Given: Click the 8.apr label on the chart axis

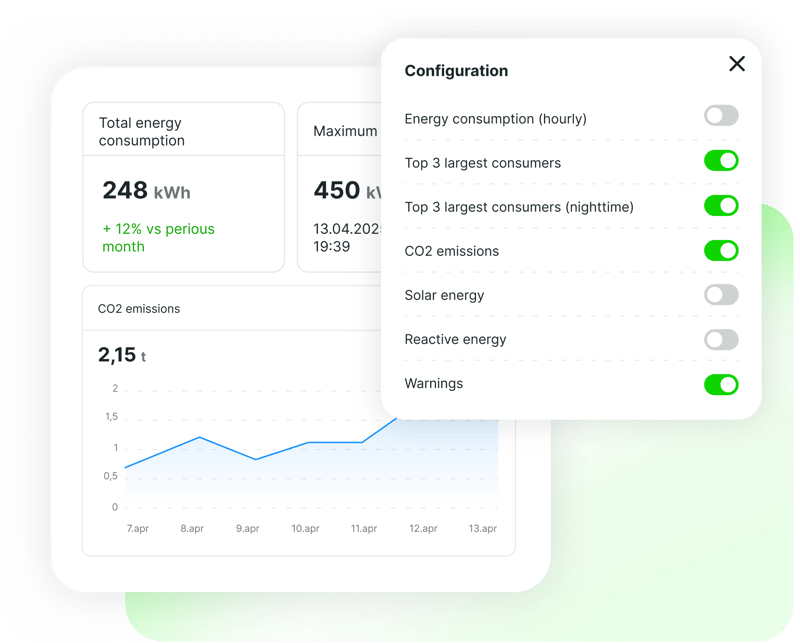Looking at the screenshot, I should point(192,528).
